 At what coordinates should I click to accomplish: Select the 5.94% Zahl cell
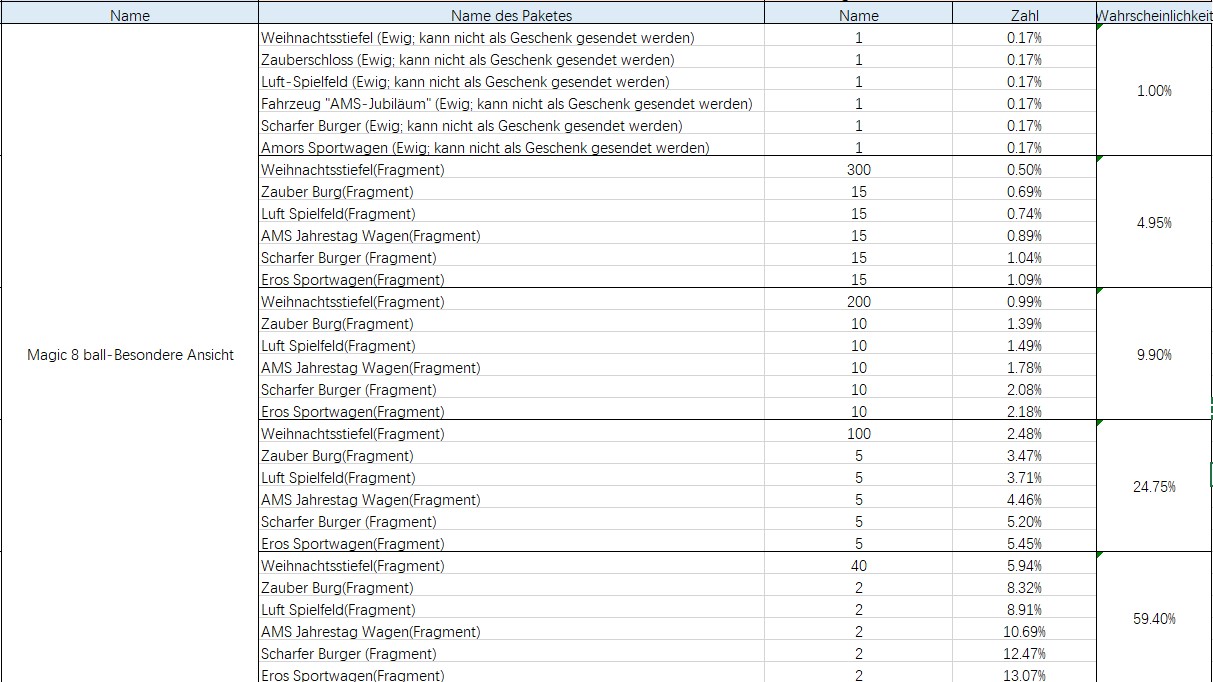click(x=1025, y=565)
